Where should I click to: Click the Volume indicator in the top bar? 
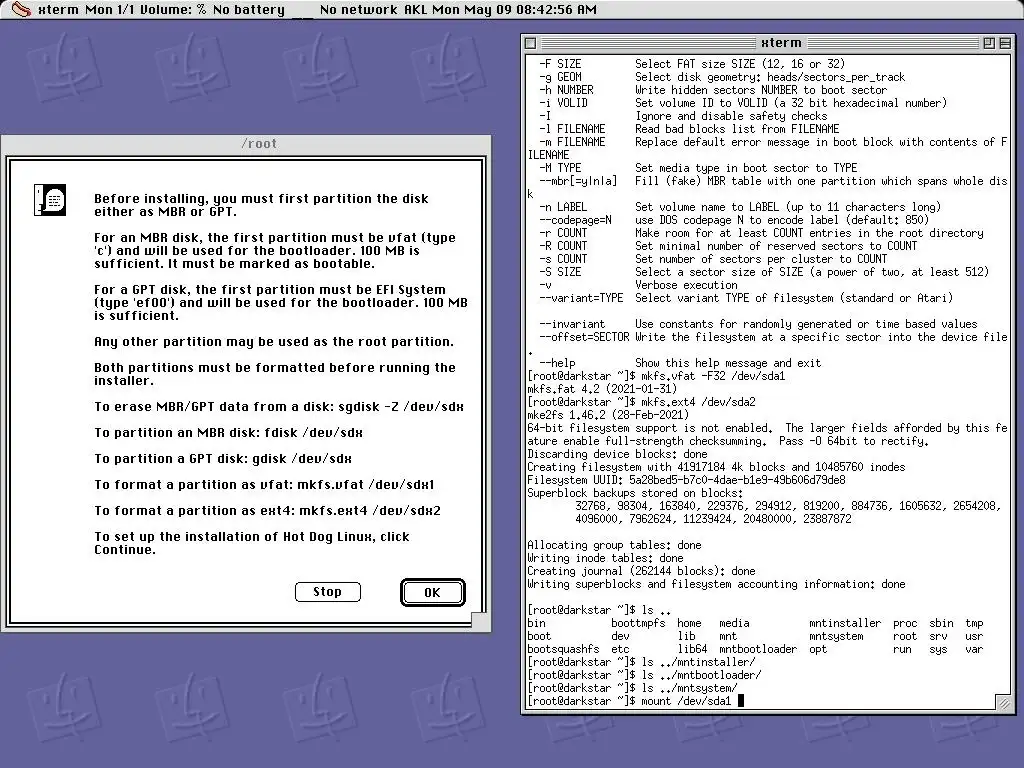coord(173,10)
